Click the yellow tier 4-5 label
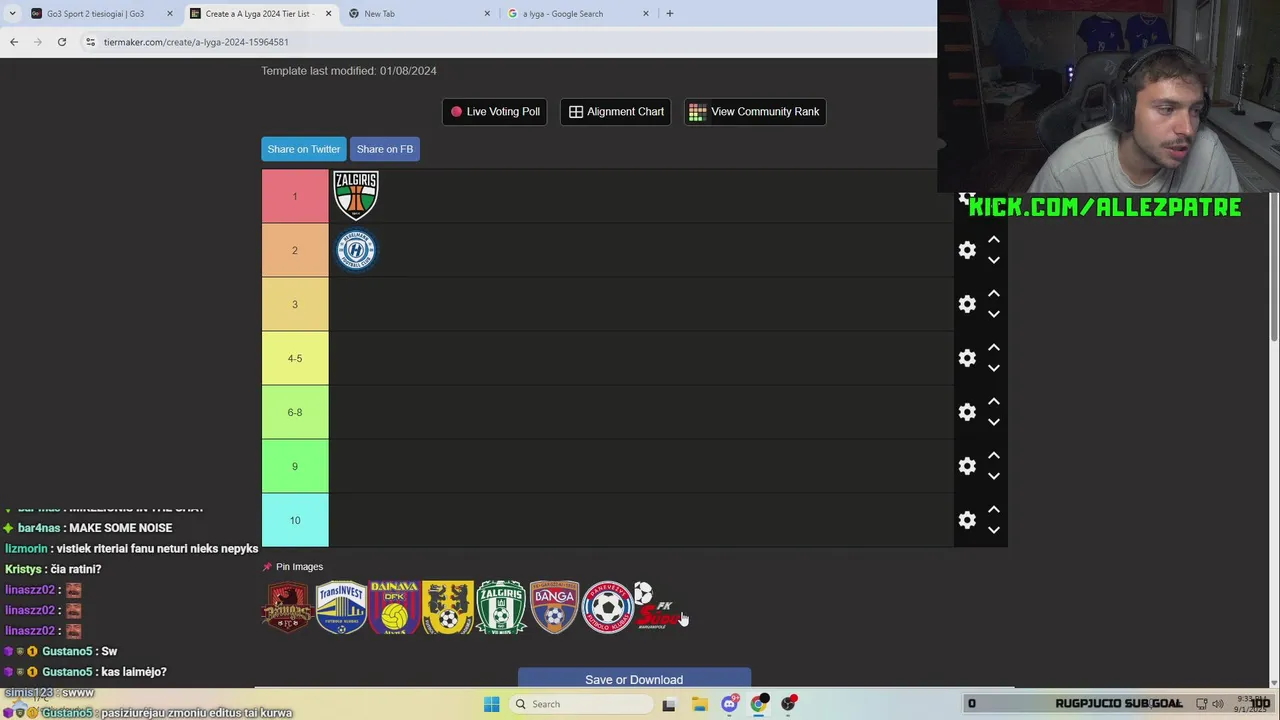Screen dimensions: 1280x720 point(295,358)
